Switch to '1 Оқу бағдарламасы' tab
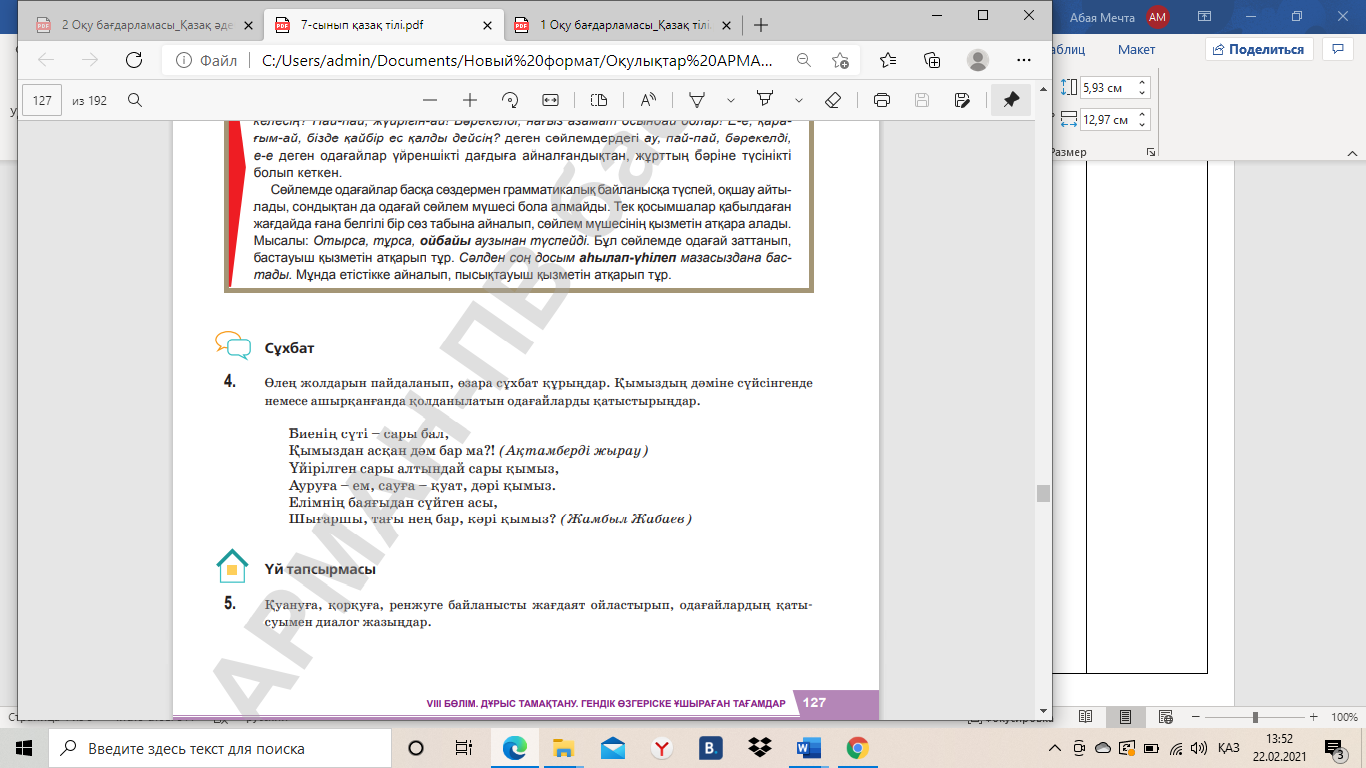The height and width of the screenshot is (768, 1366). point(620,25)
